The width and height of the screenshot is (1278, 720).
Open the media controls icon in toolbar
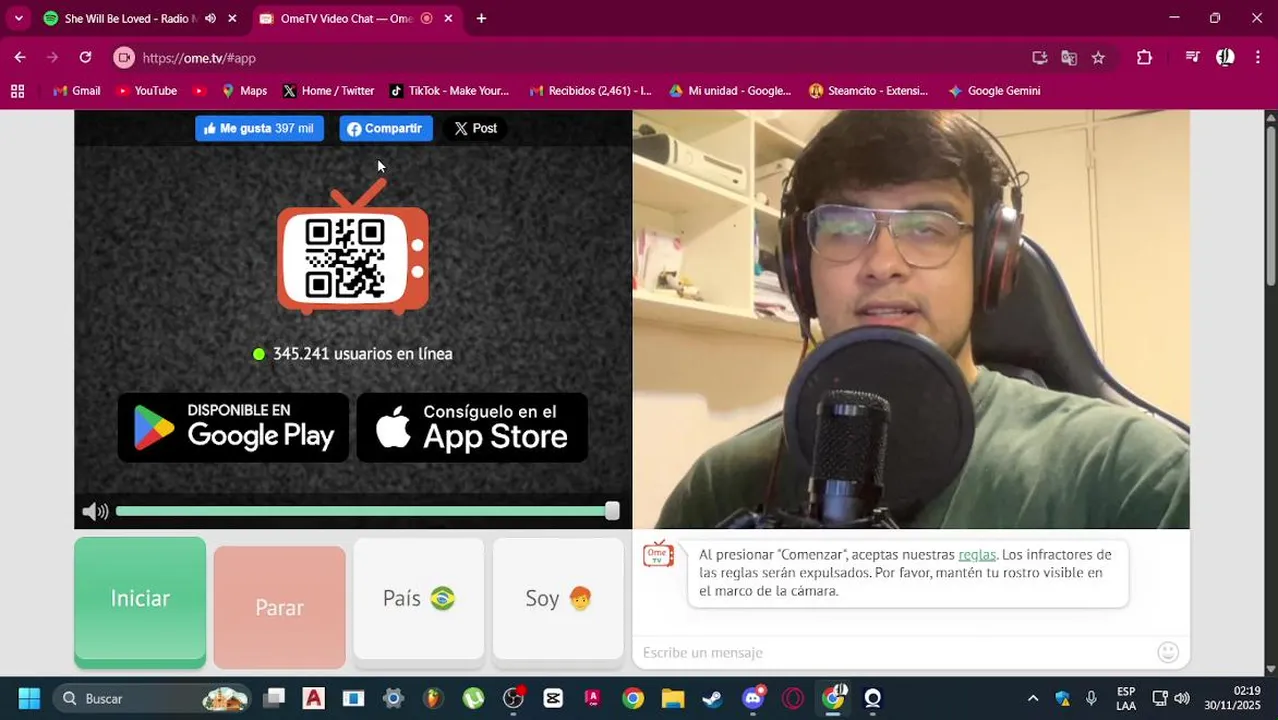tap(1192, 58)
